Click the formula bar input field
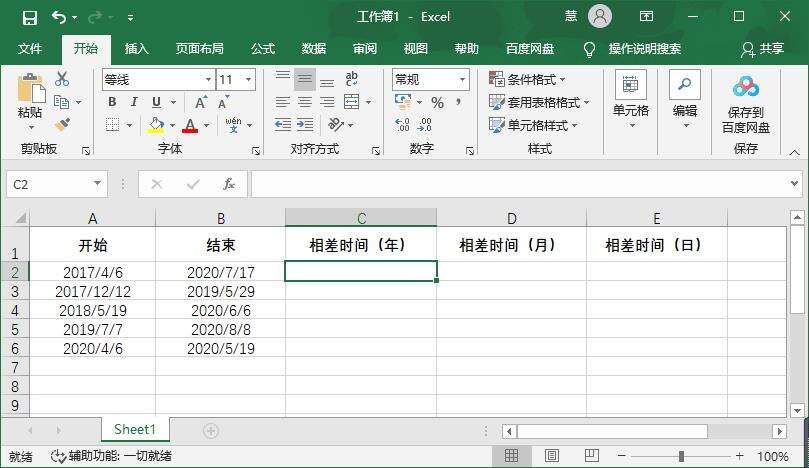 coord(519,184)
